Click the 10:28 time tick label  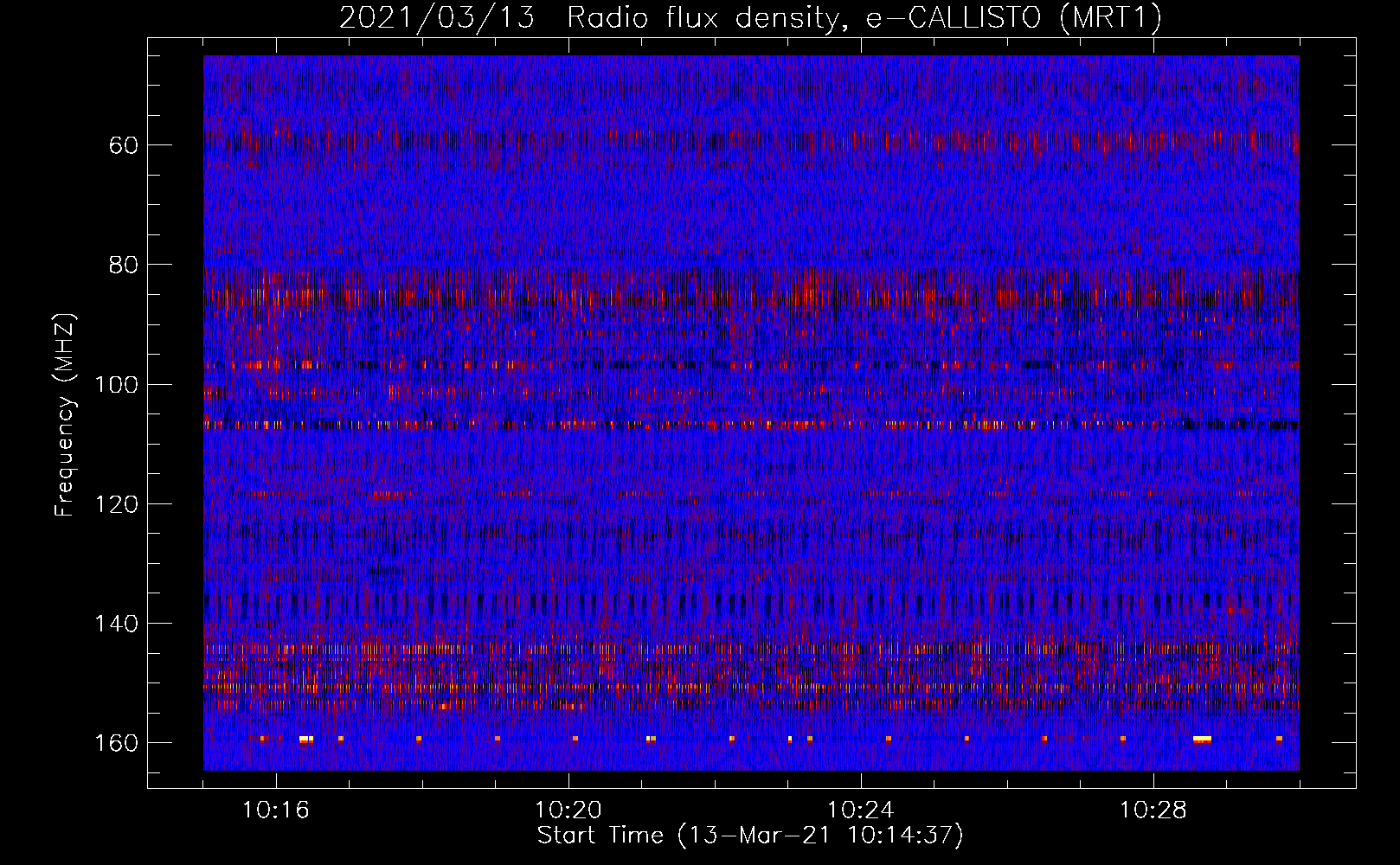point(1153,811)
